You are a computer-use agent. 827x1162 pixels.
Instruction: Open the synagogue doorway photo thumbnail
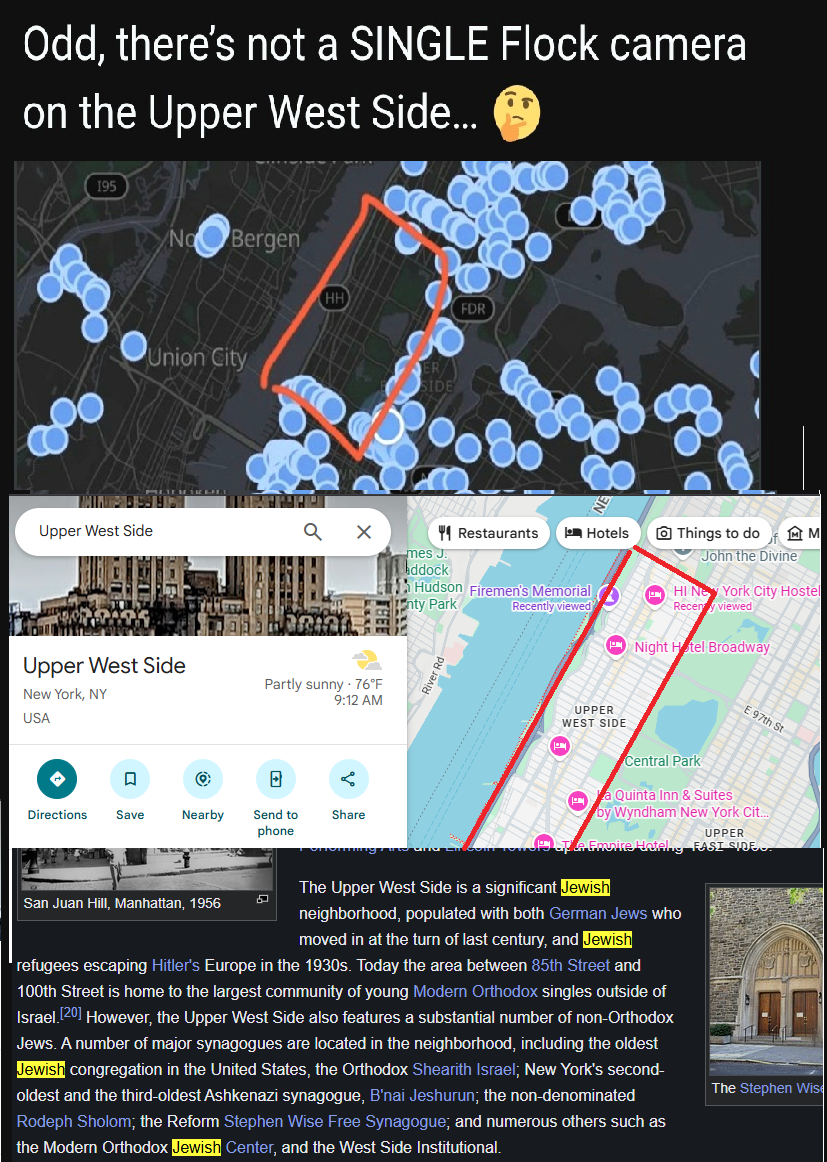click(x=766, y=980)
